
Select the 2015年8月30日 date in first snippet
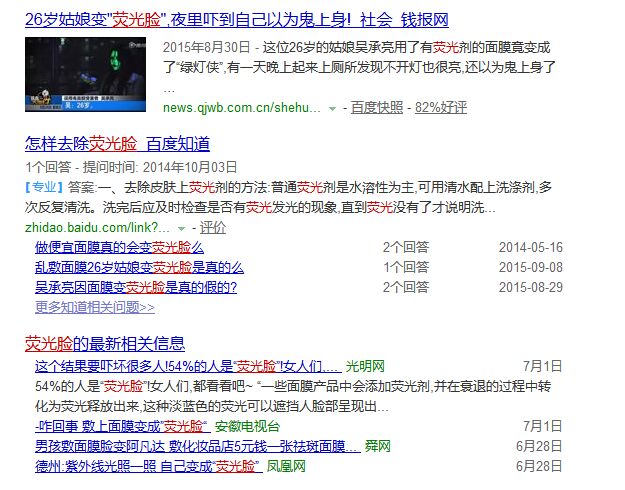click(x=206, y=47)
